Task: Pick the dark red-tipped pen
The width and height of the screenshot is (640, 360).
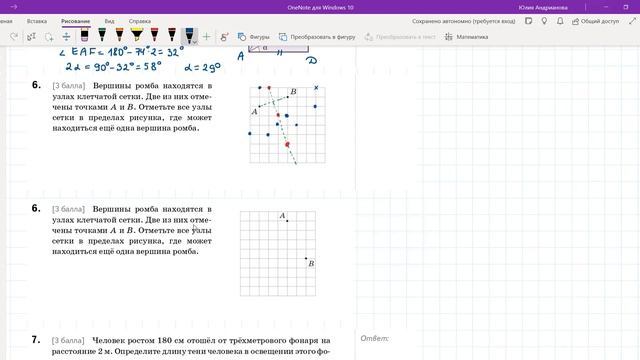Action: click(172, 36)
